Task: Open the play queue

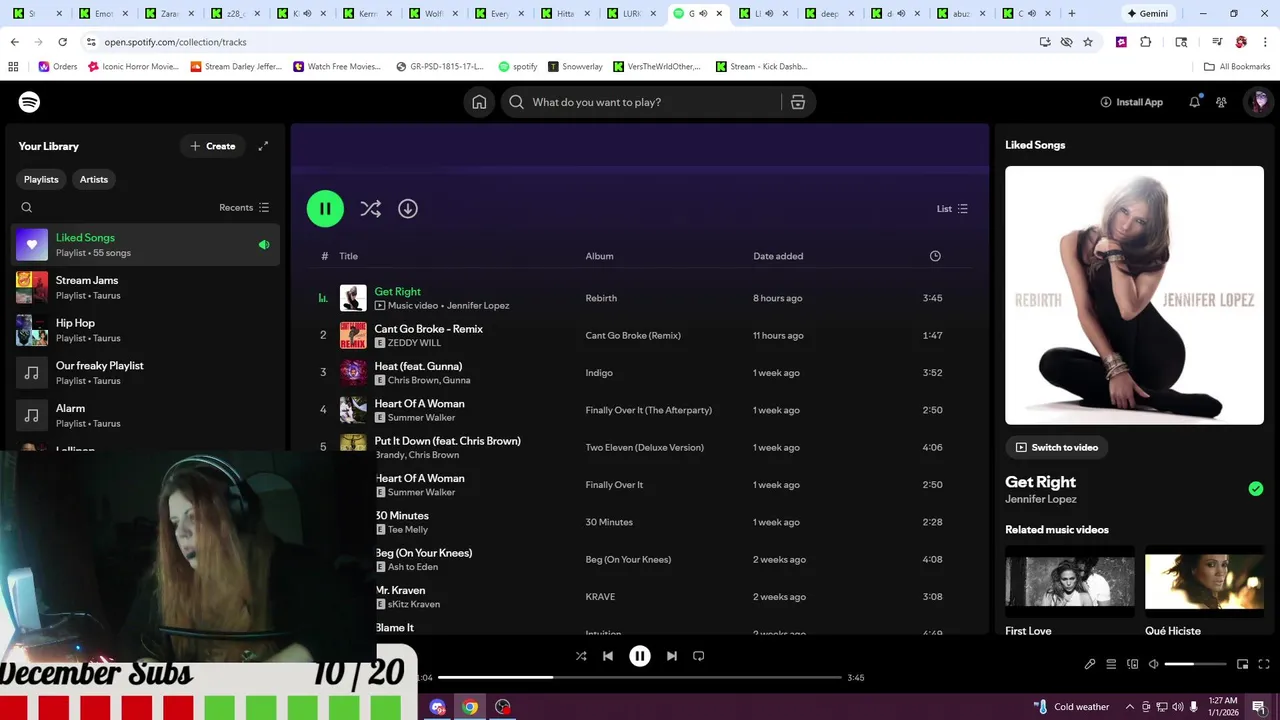Action: click(1111, 664)
